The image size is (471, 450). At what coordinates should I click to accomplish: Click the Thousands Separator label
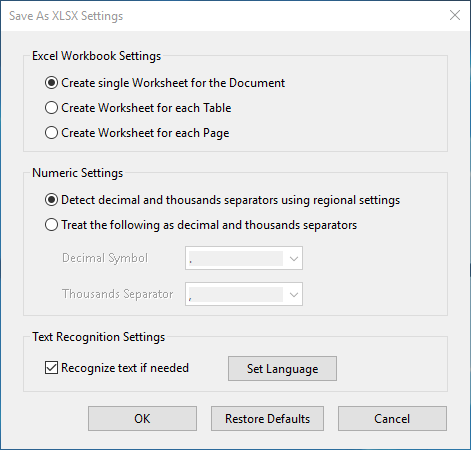point(118,294)
